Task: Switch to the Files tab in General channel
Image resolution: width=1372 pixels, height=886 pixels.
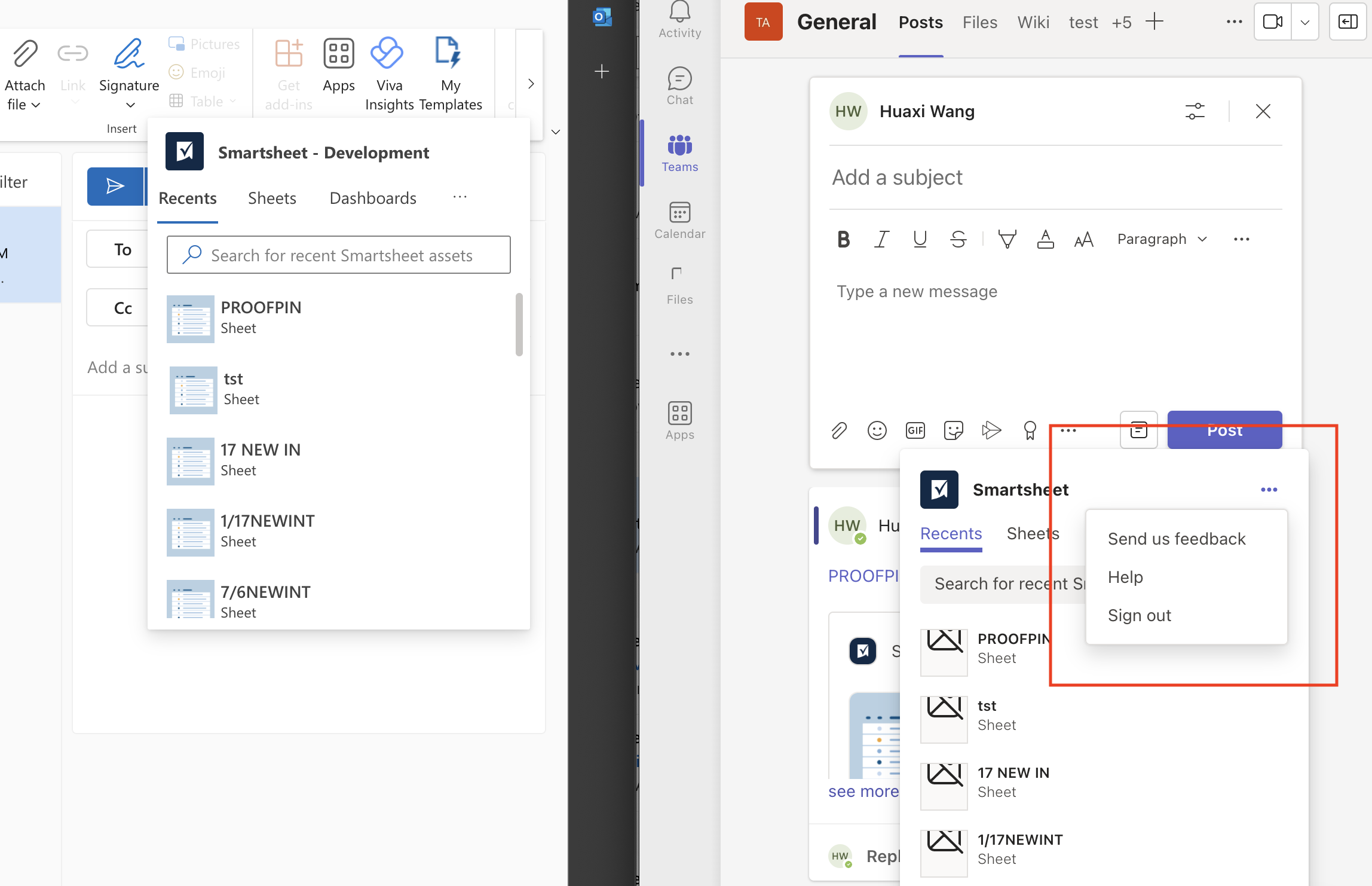Action: pyautogui.click(x=979, y=22)
